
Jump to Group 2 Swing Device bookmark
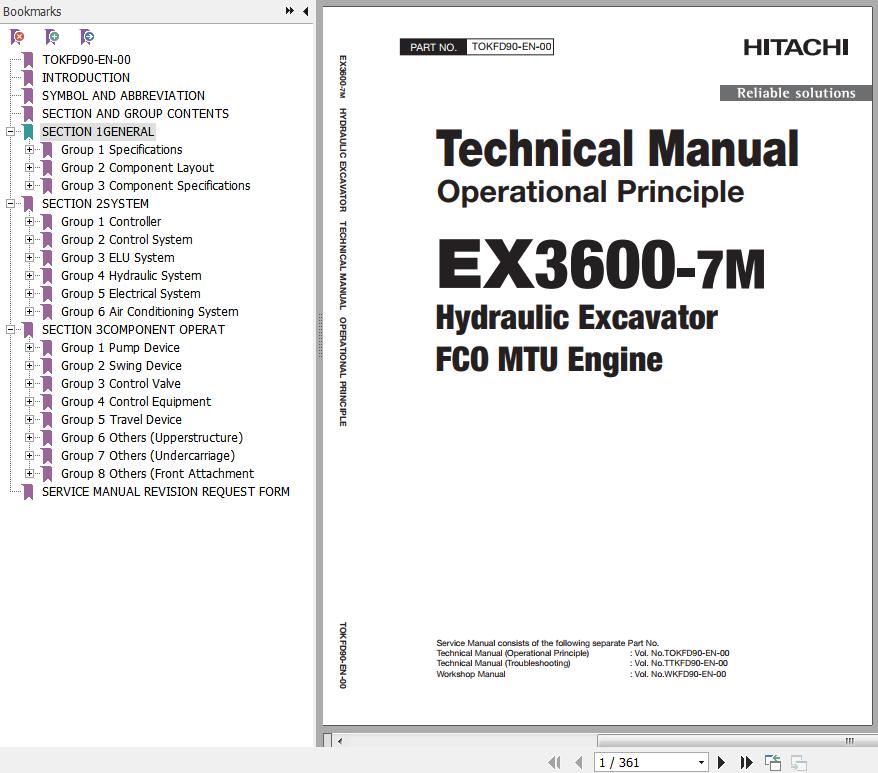(121, 366)
